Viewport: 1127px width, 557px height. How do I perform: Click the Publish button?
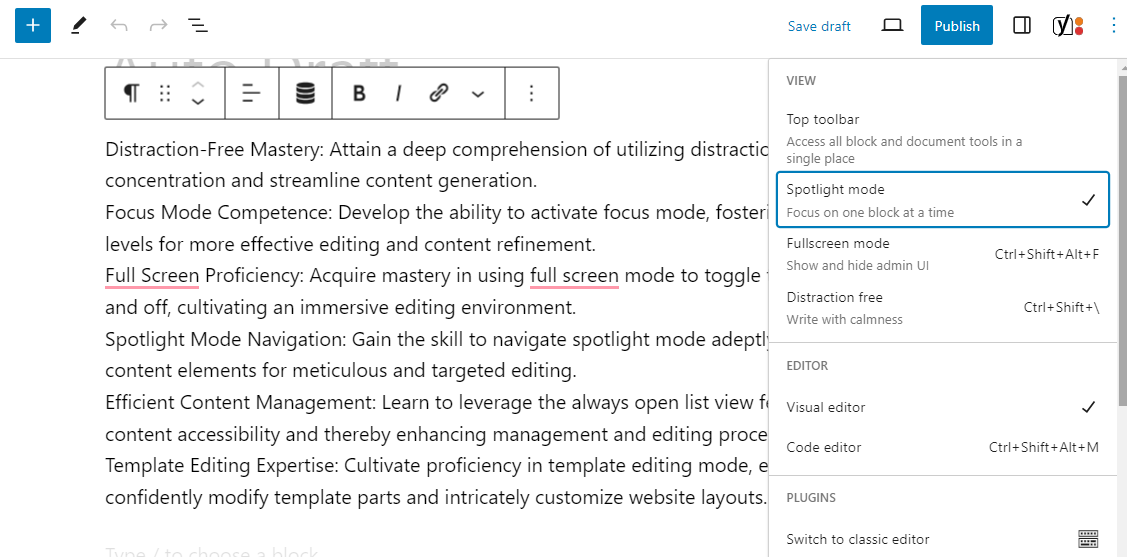coord(956,26)
